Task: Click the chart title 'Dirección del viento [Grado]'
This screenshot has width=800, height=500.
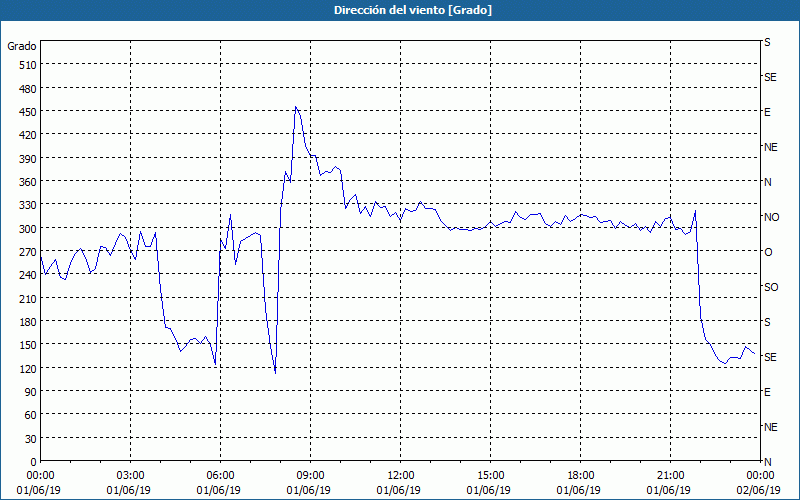Action: pyautogui.click(x=413, y=10)
